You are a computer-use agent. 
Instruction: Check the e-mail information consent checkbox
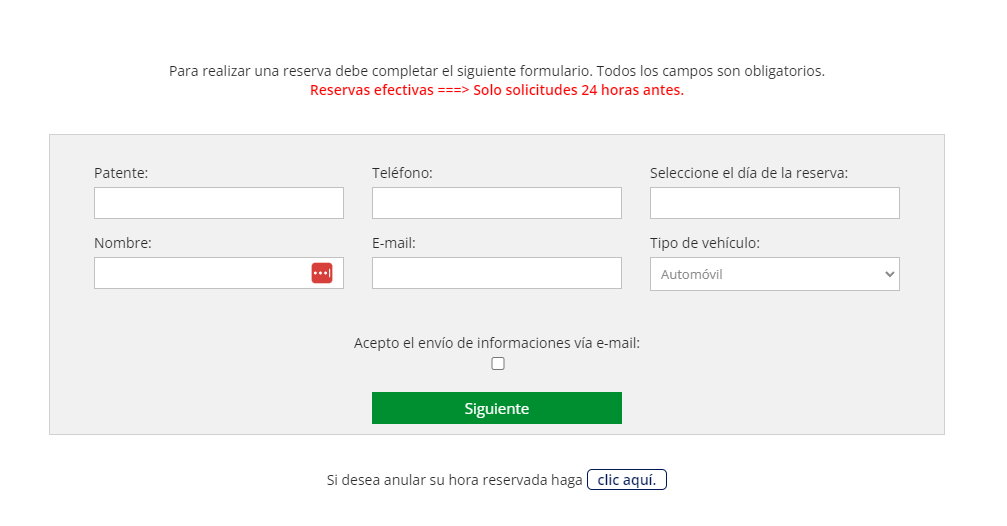click(498, 364)
